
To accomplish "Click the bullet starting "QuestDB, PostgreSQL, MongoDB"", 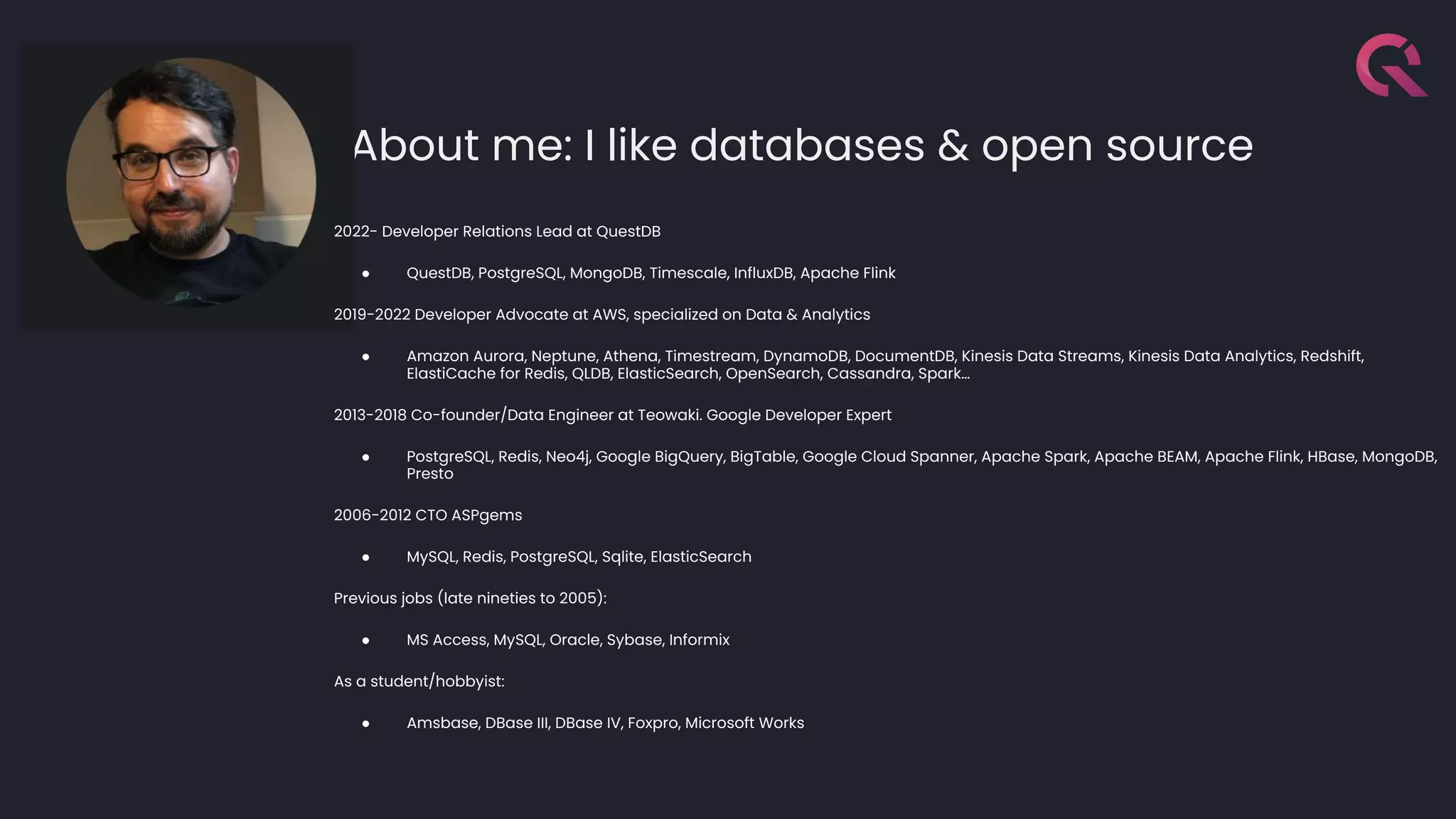I will (651, 273).
